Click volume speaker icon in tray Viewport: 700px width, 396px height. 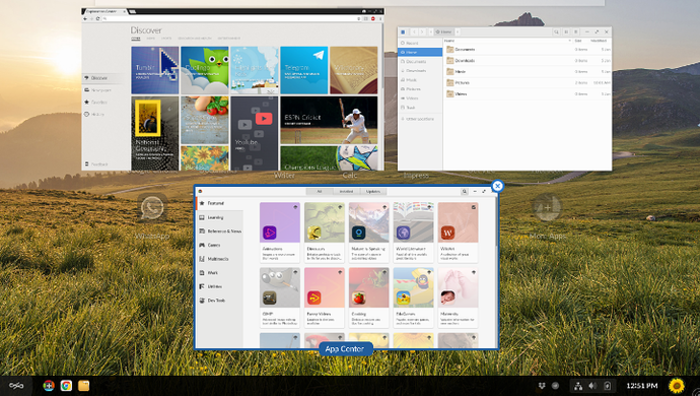click(x=592, y=386)
